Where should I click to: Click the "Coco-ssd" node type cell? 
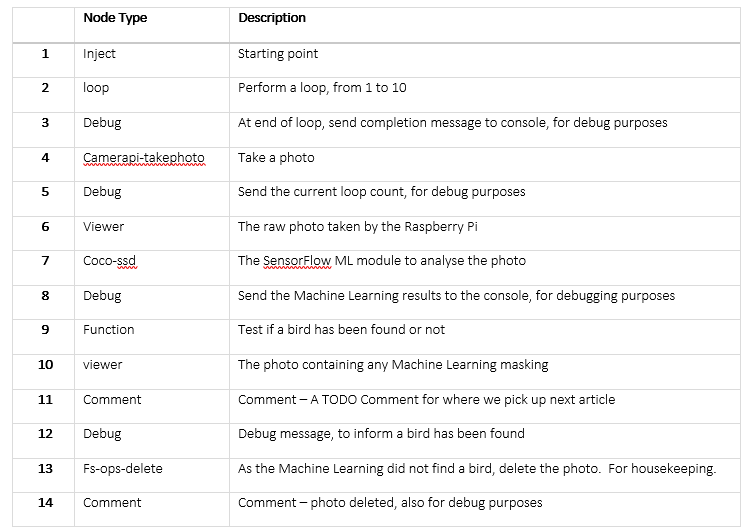pos(109,261)
